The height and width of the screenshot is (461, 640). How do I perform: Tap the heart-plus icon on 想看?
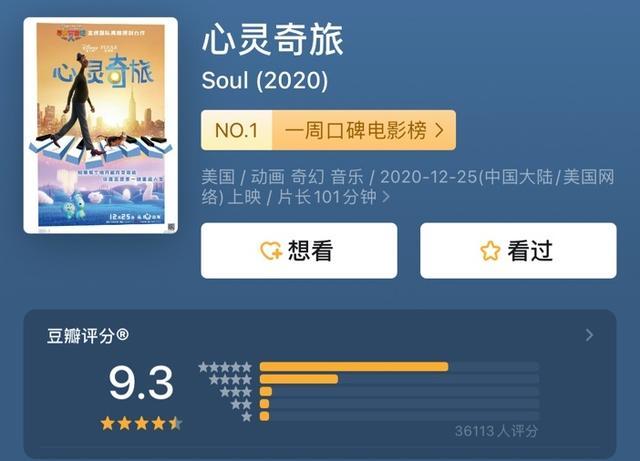271,250
